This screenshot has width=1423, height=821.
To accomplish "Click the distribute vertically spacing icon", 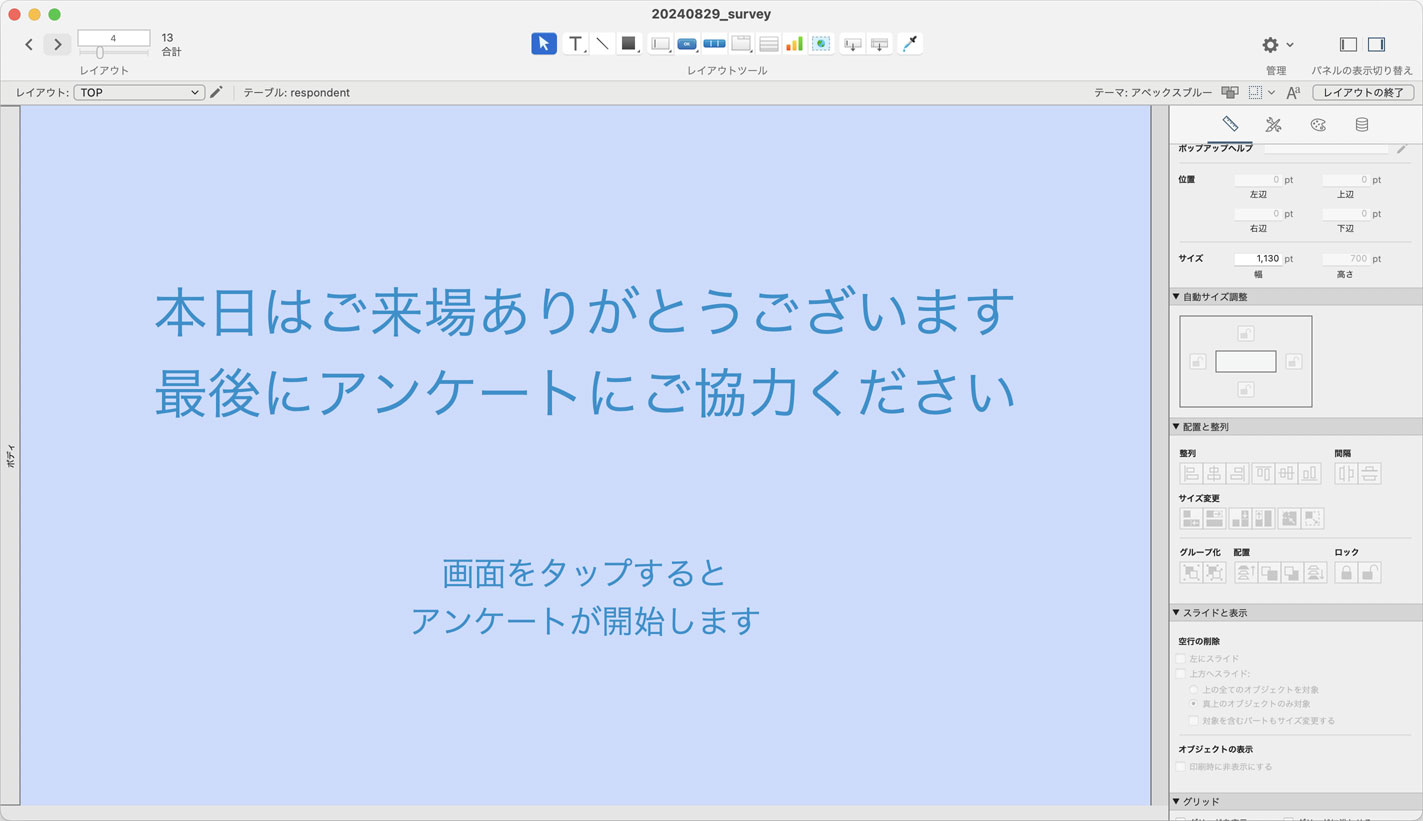I will [x=1370, y=474].
